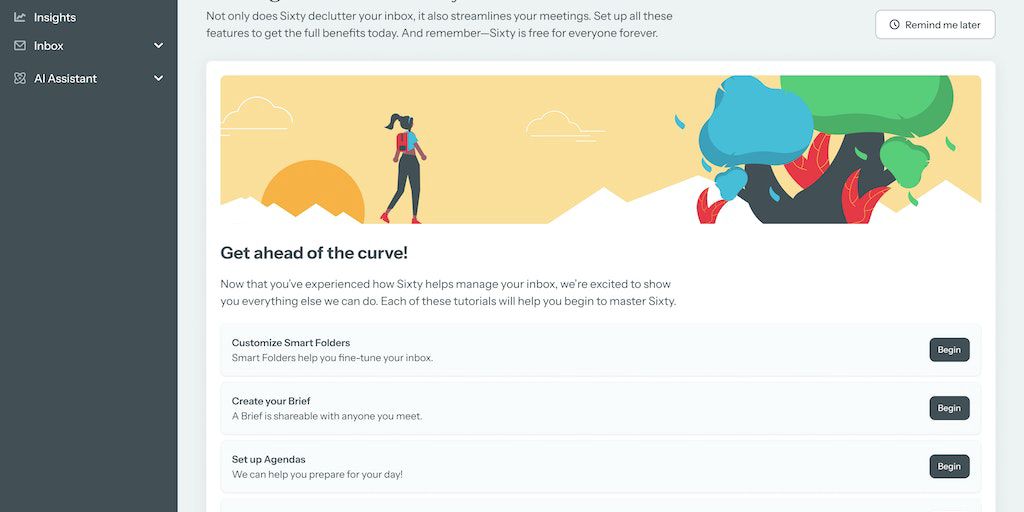Screen dimensions: 1024x512
Task: Open Insights in the sidebar
Action: 89,17
